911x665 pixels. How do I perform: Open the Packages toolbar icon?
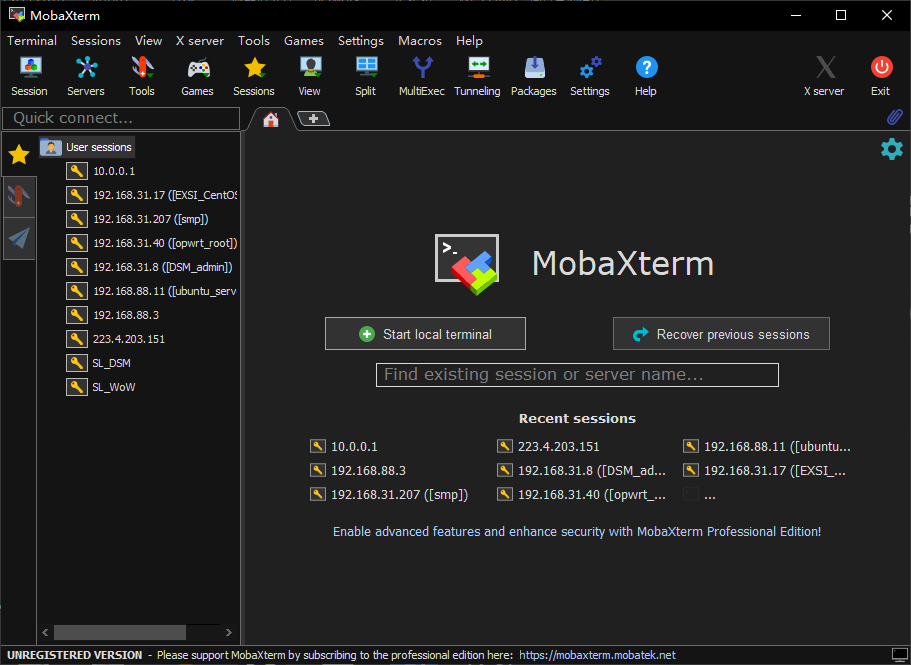pos(533,76)
